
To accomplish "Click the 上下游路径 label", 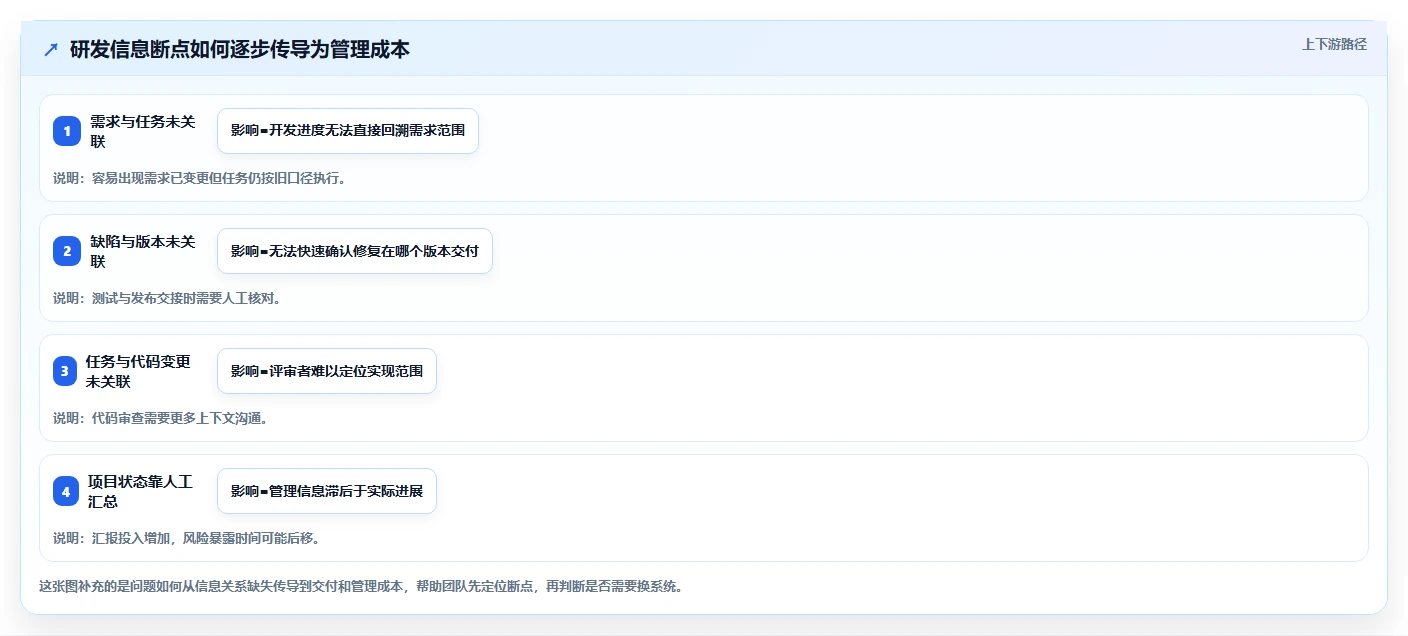I will tap(1334, 44).
